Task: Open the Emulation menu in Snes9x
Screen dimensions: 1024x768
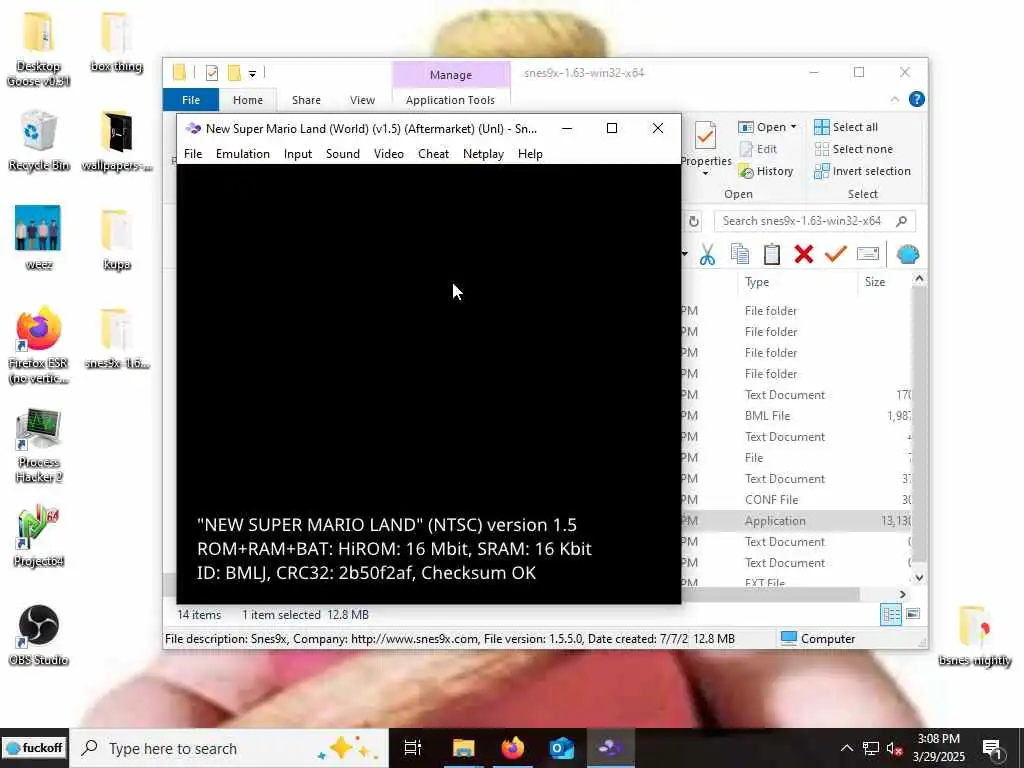Action: [242, 153]
